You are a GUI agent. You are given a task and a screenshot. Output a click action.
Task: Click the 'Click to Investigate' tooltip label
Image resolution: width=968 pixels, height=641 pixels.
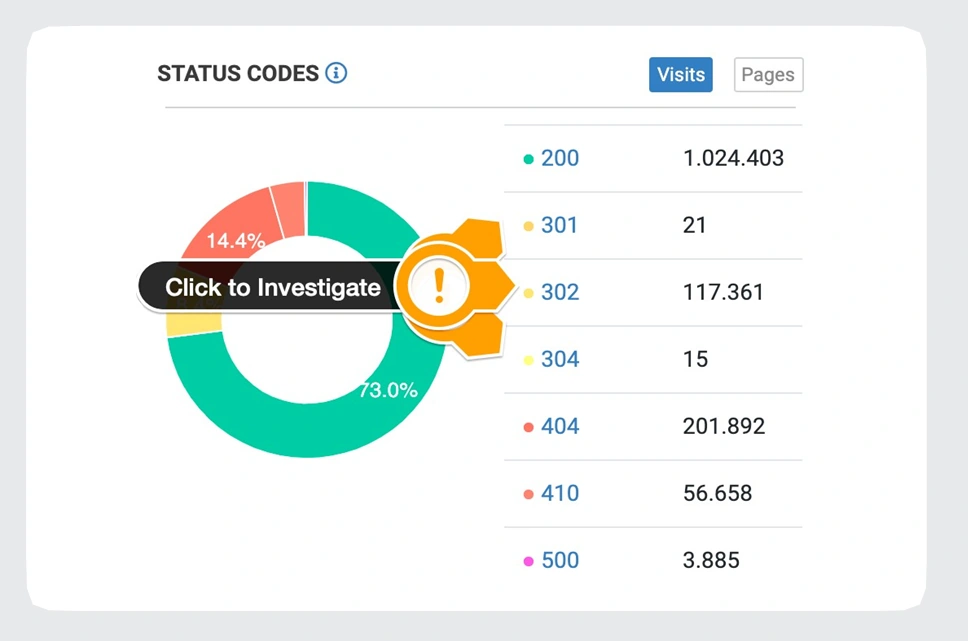[x=272, y=288]
